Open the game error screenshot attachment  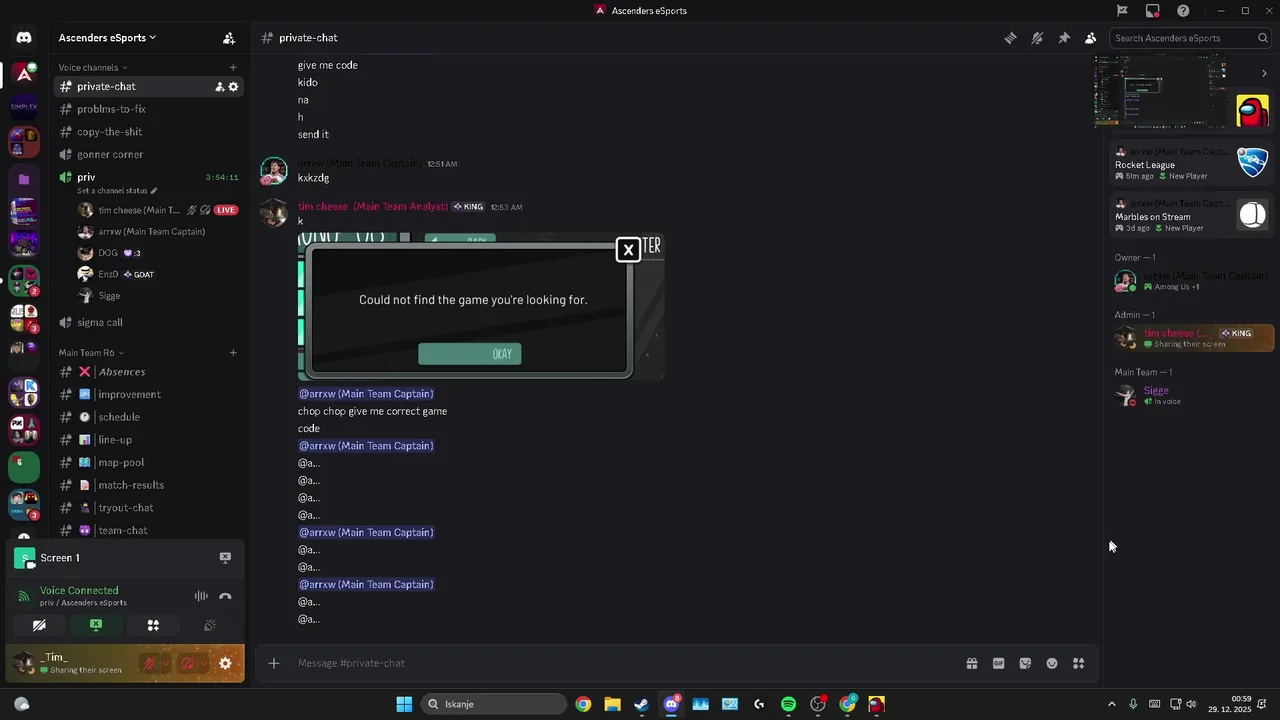pos(481,306)
